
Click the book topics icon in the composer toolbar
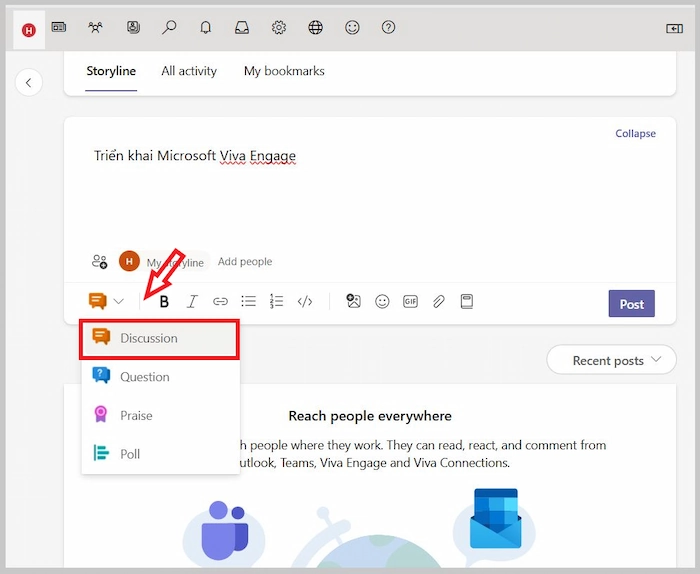coord(467,302)
